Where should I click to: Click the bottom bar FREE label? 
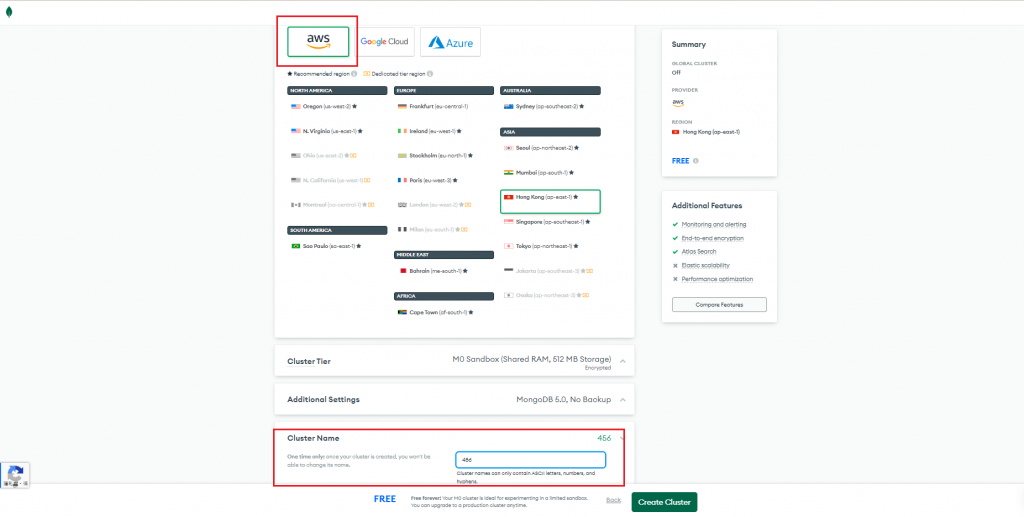click(x=385, y=499)
